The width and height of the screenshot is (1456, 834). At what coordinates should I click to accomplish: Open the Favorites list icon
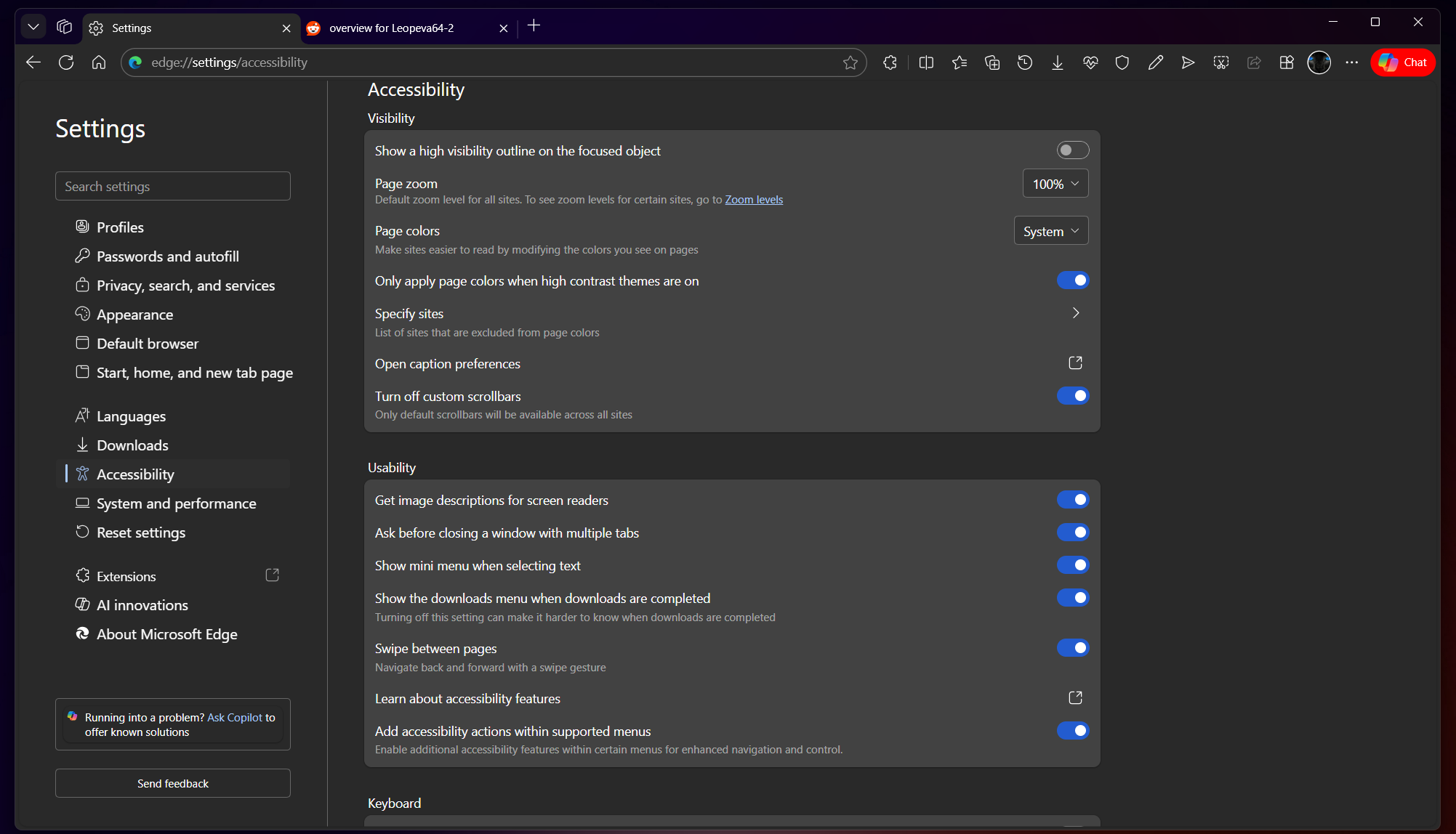(x=960, y=62)
